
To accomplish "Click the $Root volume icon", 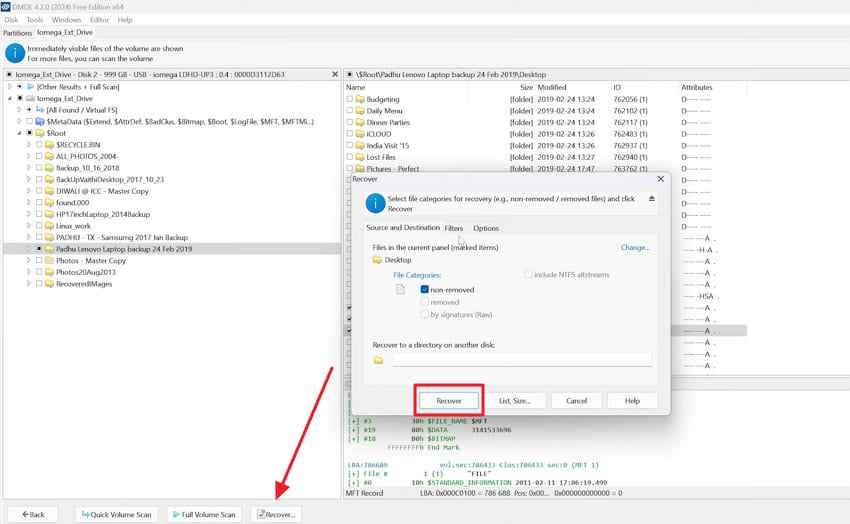I will pyautogui.click(x=40, y=133).
